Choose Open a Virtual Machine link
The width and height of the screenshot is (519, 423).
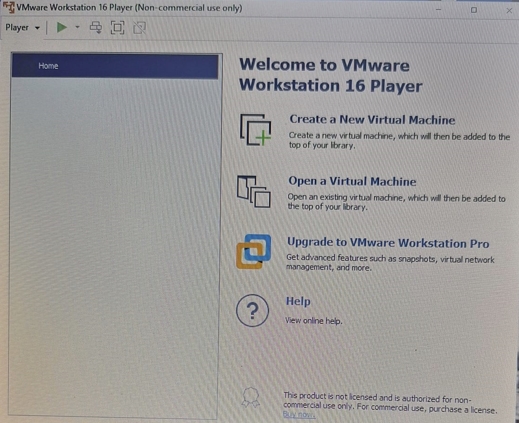pos(352,181)
